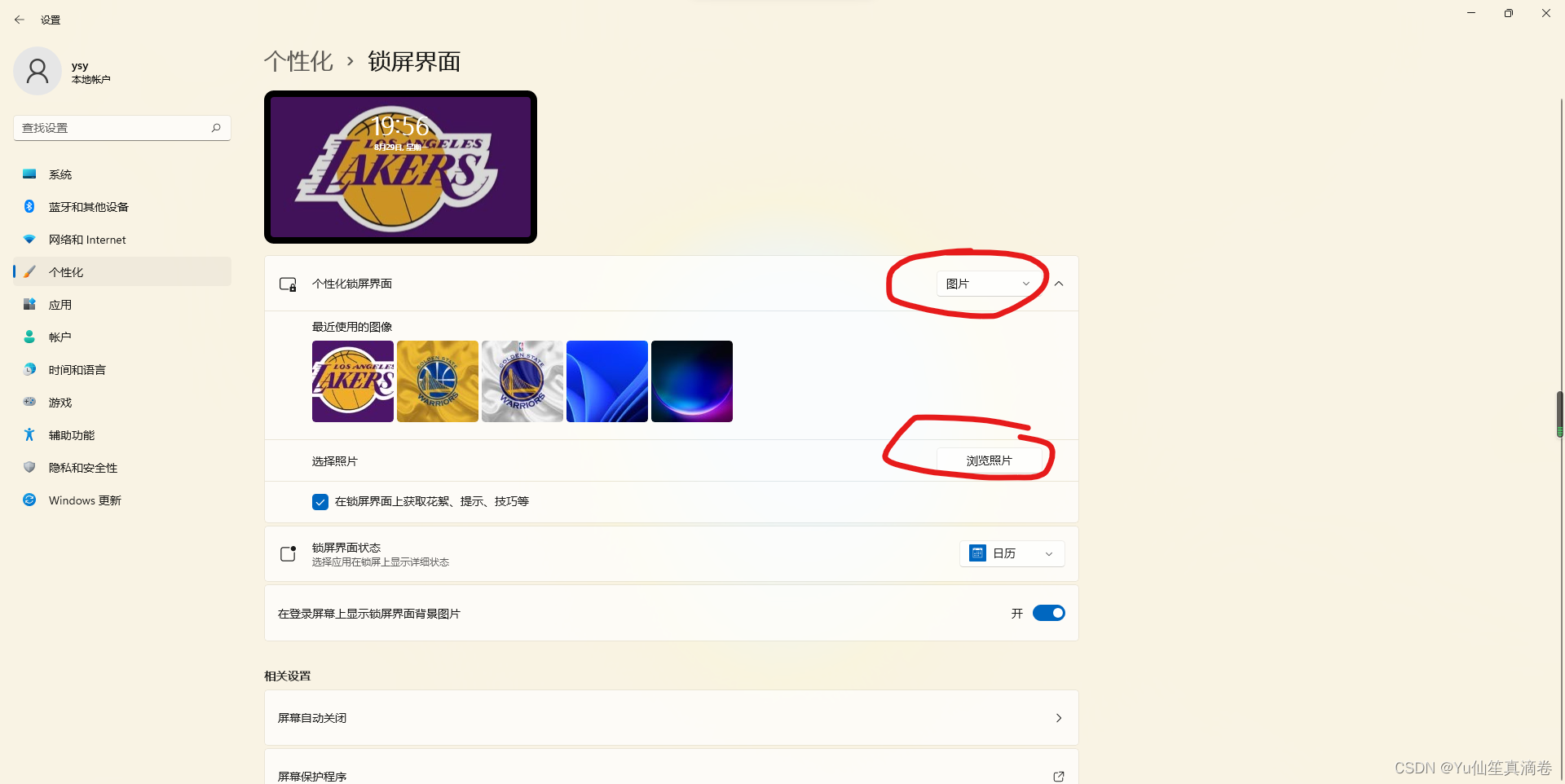Viewport: 1565px width, 784px height.
Task: Focus the 查找设置 search field
Action: click(x=122, y=128)
